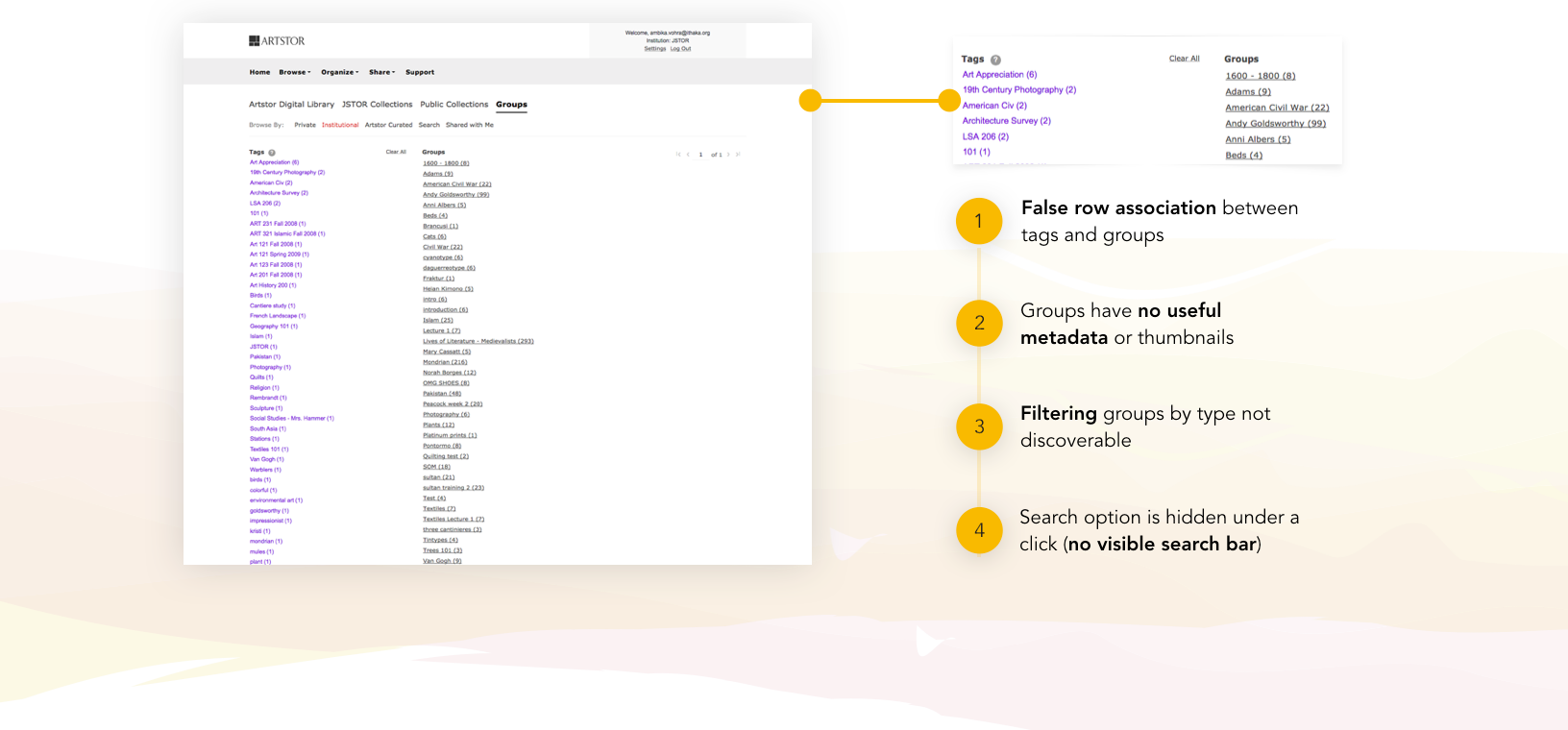Click the Tags help icon on main page
This screenshot has height=730, width=1568.
(x=272, y=153)
